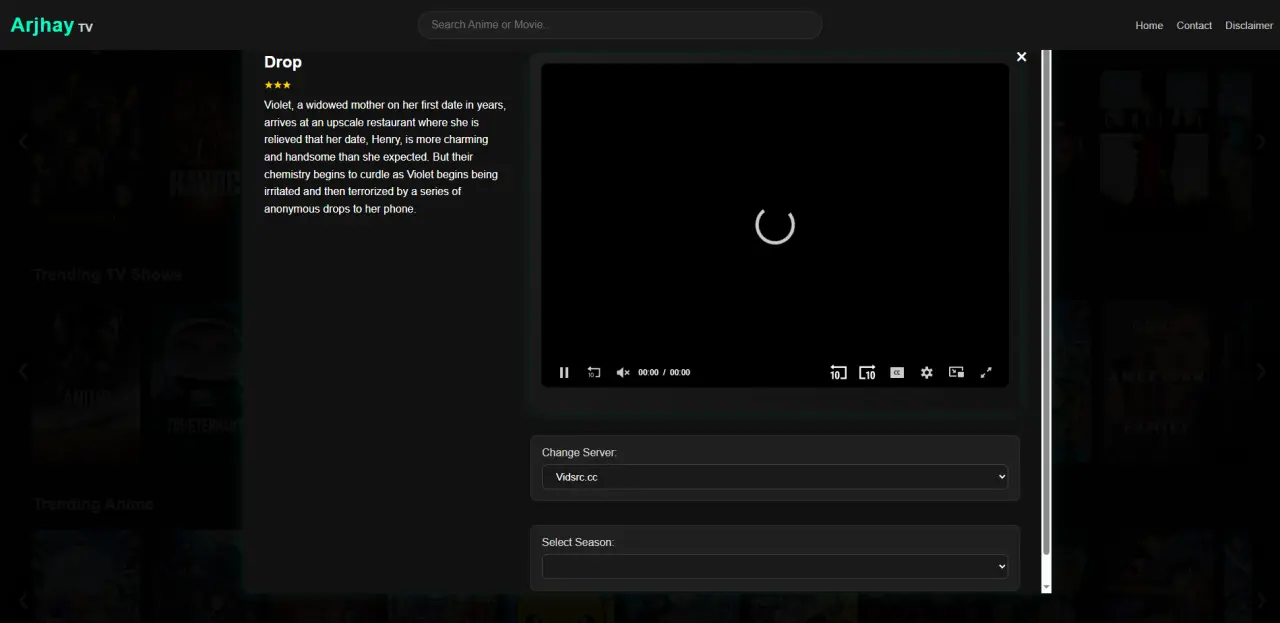Open the Contact page link
The width and height of the screenshot is (1280, 623).
click(1194, 25)
